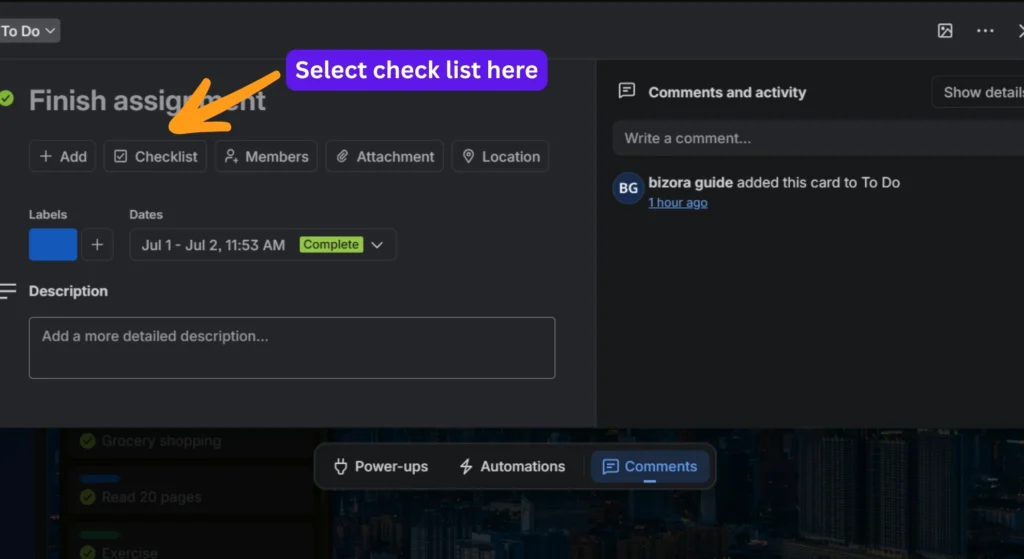This screenshot has height=559, width=1024.
Task: Toggle the Finish assignment complete checkmark
Action: [x=7, y=99]
